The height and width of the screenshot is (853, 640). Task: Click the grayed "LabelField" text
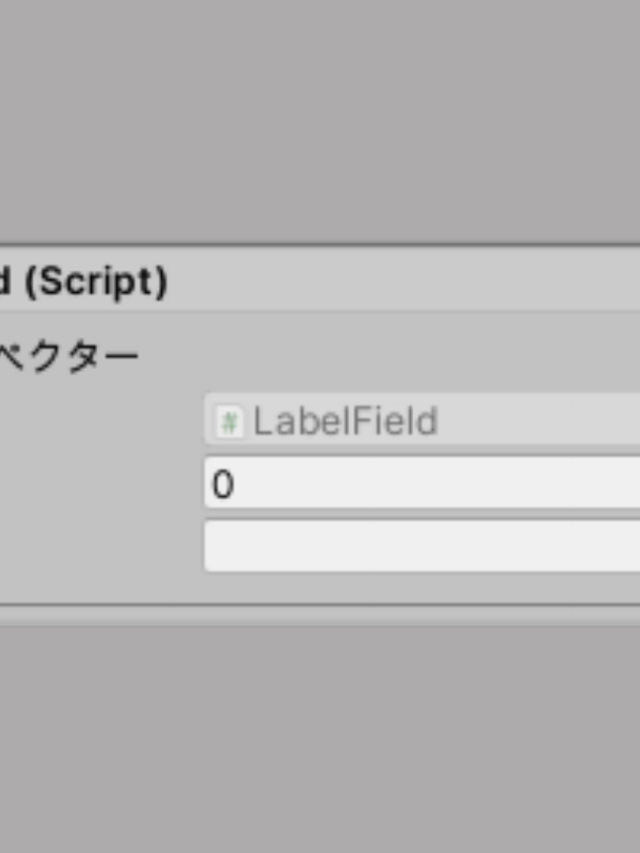[x=346, y=421]
